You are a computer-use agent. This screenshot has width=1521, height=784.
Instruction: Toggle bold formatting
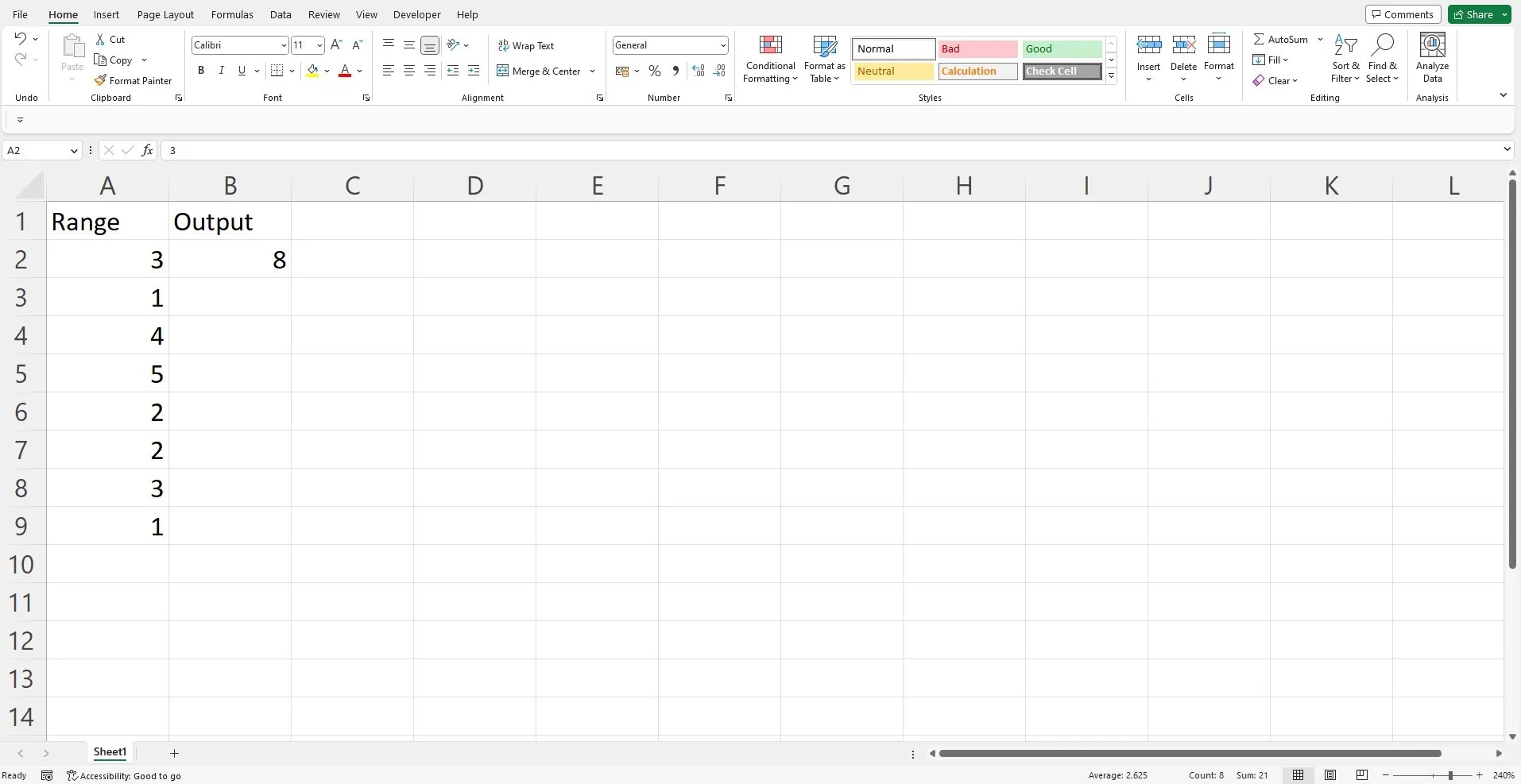(x=200, y=71)
